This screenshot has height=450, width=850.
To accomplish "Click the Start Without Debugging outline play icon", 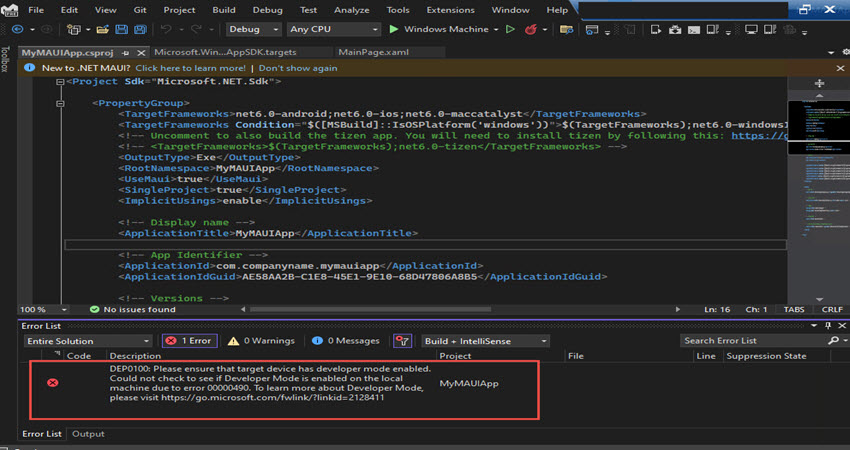I will (511, 30).
